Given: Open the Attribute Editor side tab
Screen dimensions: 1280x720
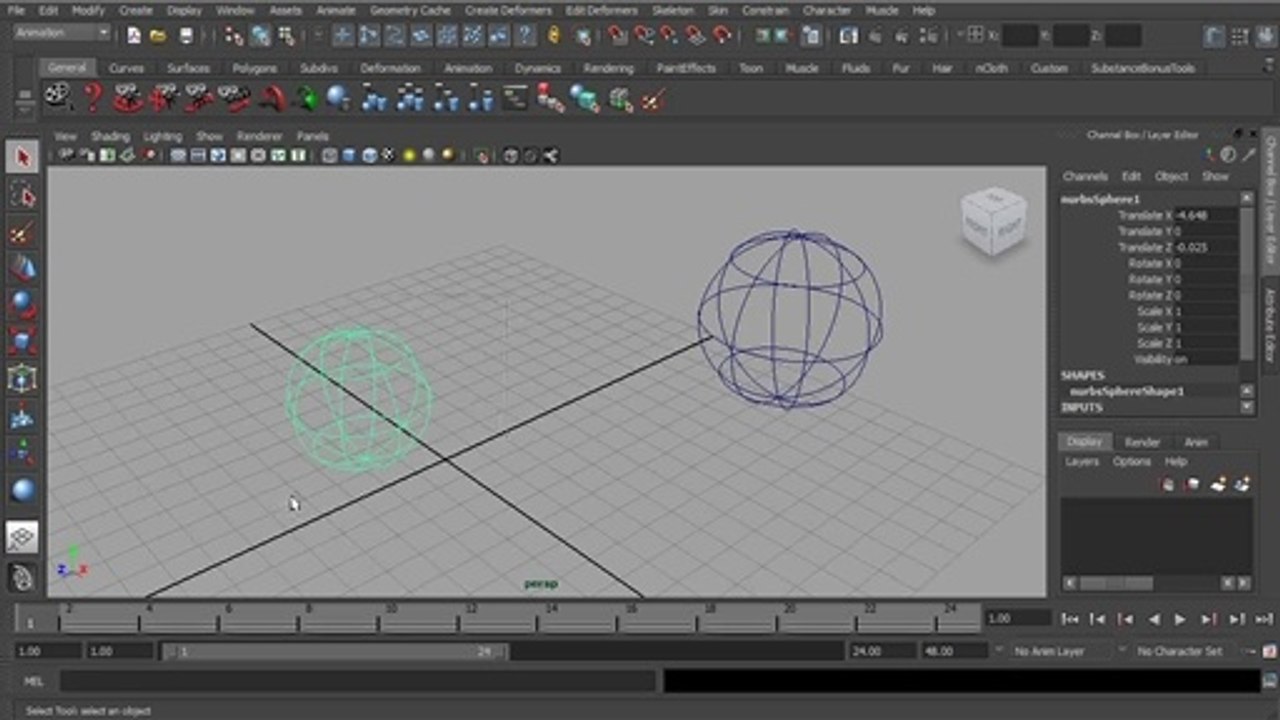Looking at the screenshot, I should coord(1270,326).
